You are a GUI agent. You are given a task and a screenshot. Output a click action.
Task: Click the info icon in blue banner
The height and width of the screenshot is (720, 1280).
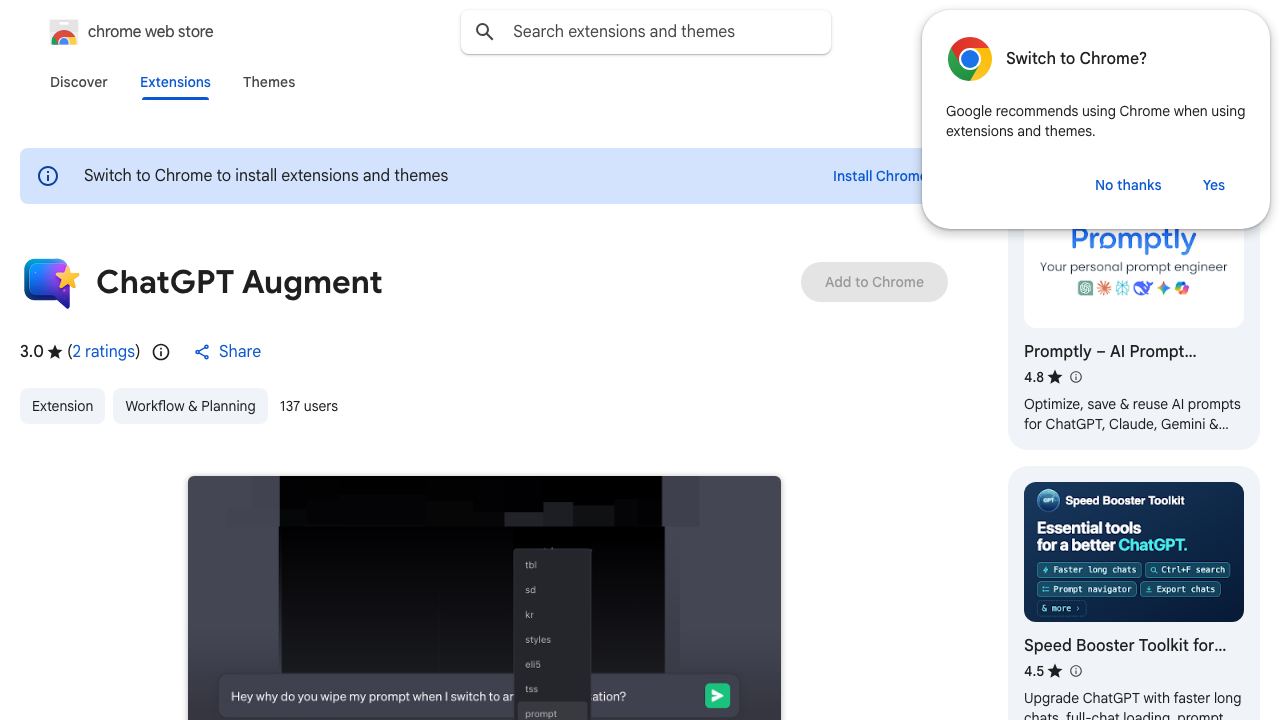[x=48, y=176]
